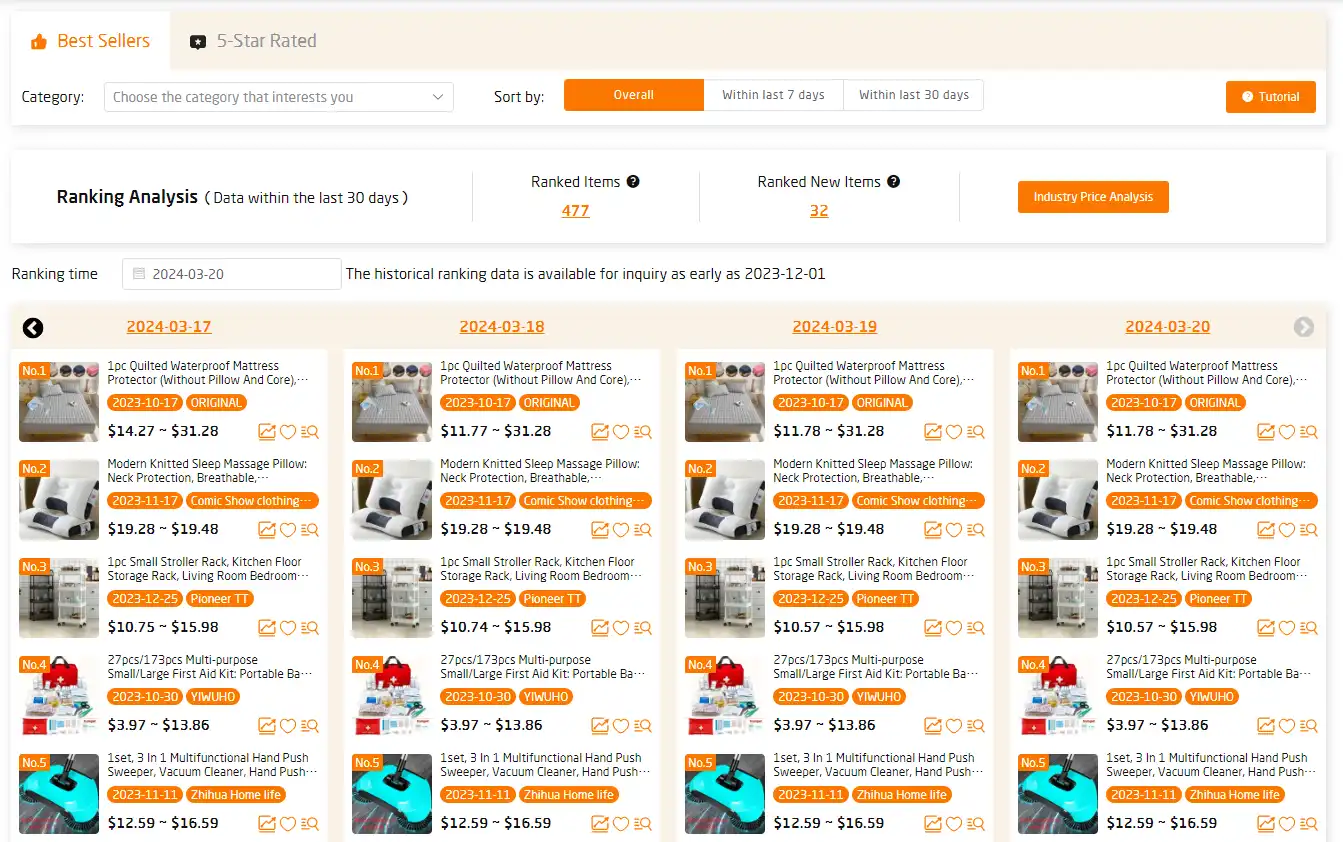Open price trend chart for No.1 mattress protector

tap(267, 432)
